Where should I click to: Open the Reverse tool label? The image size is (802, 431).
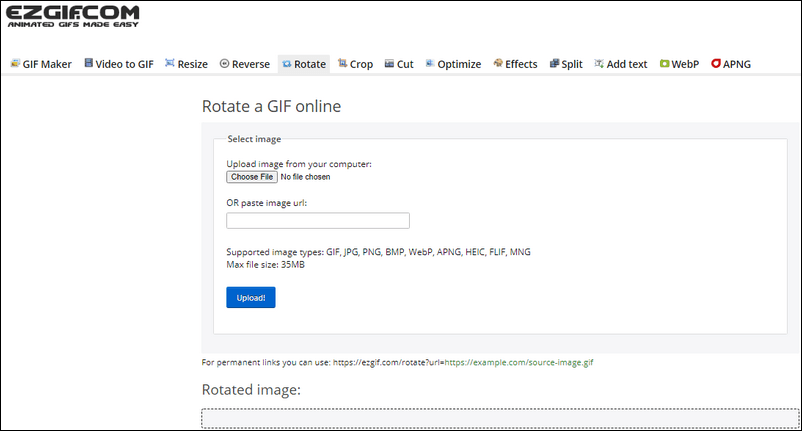(x=251, y=64)
